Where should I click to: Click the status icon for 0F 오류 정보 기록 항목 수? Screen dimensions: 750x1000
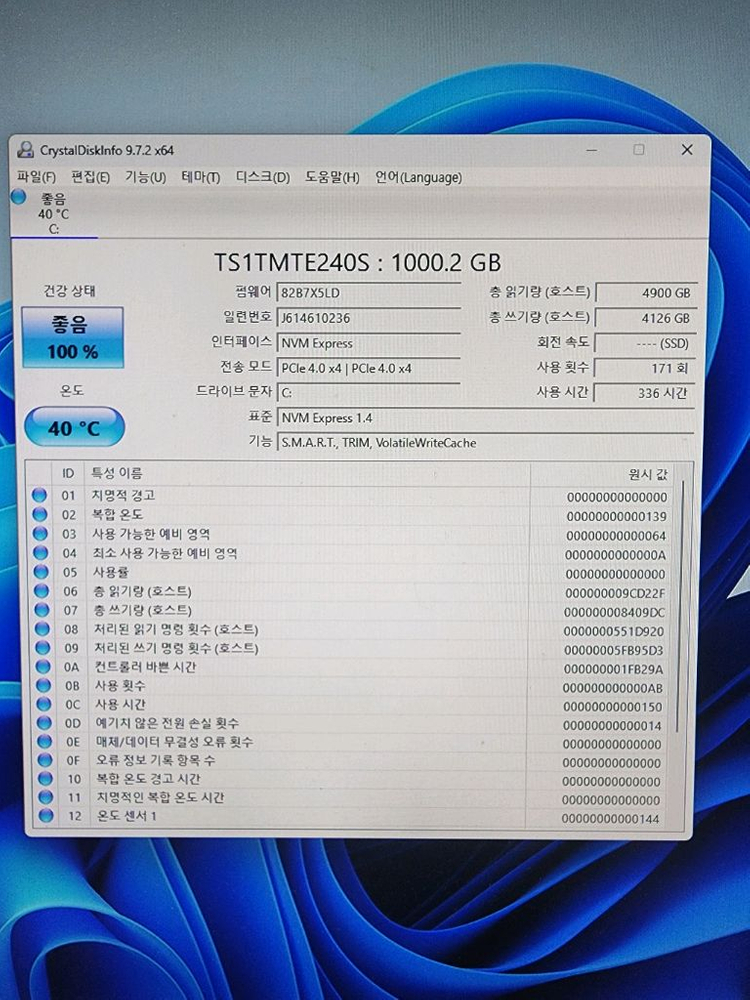pyautogui.click(x=45, y=760)
